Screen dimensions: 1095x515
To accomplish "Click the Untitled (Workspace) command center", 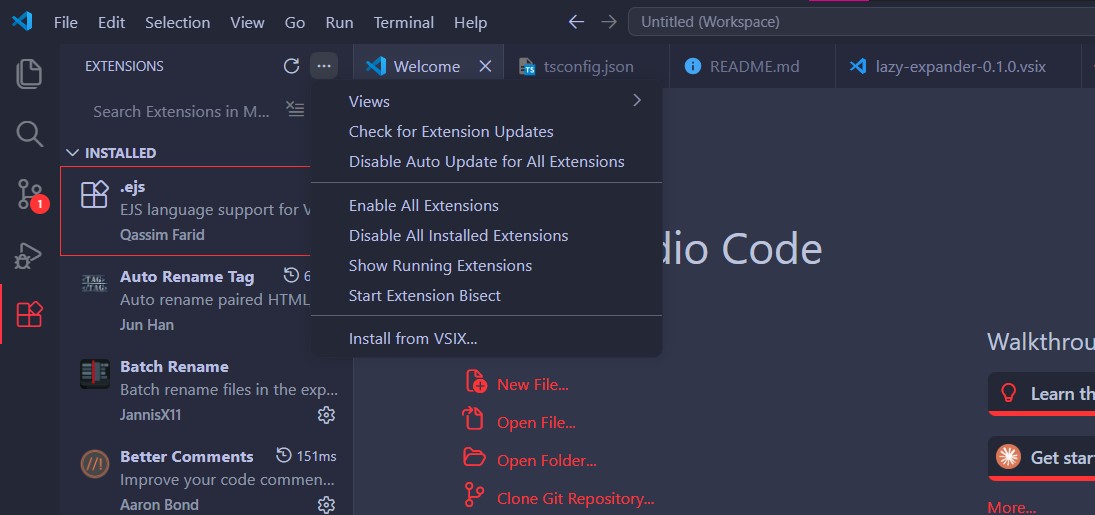I will 861,22.
